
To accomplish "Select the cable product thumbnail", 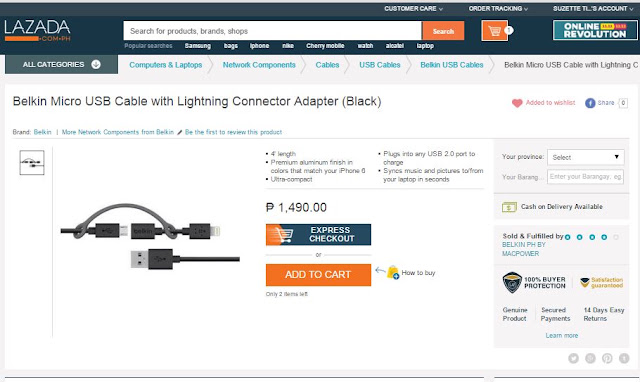I will [32, 163].
